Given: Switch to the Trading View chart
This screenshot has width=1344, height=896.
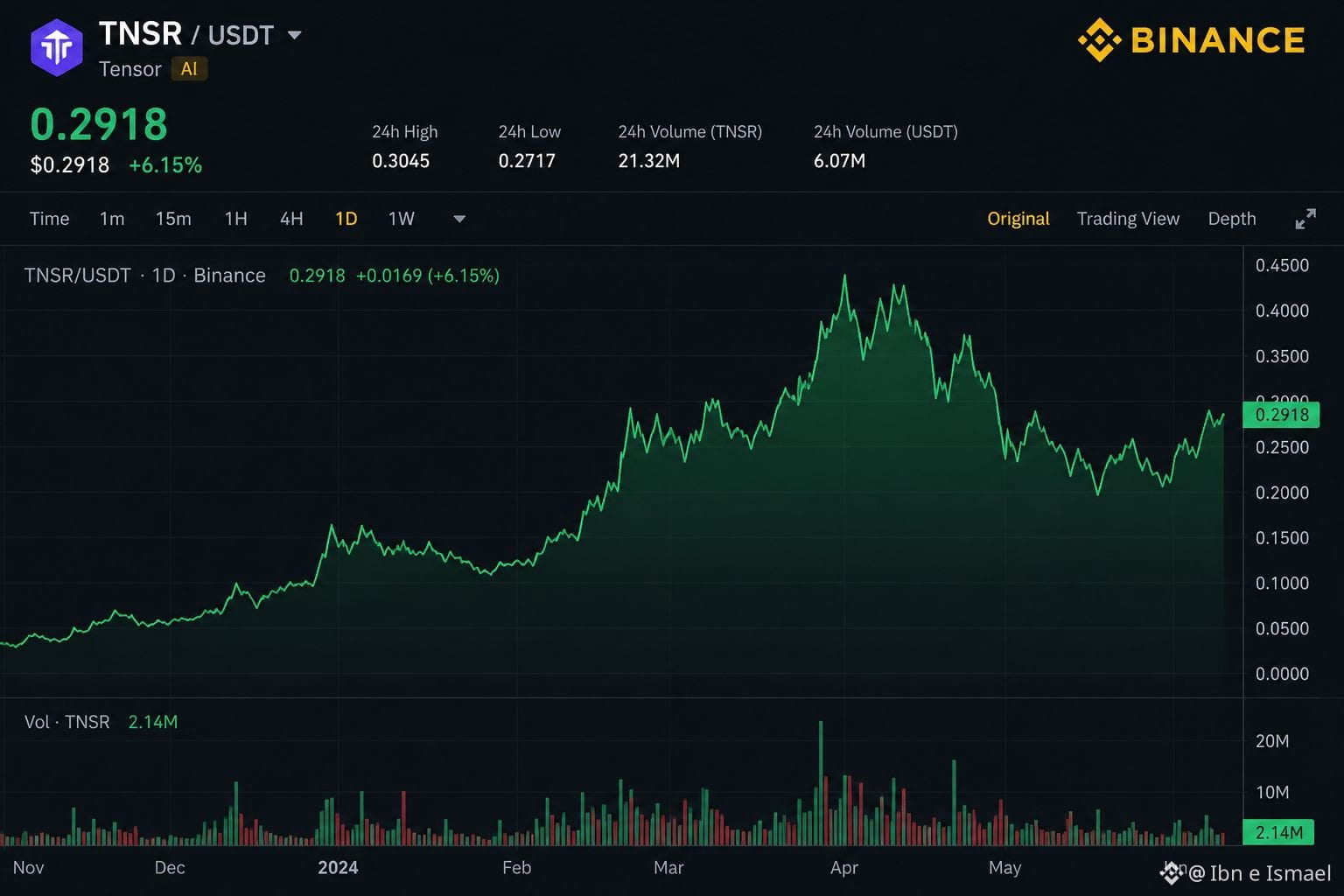Looking at the screenshot, I should click(x=1128, y=219).
